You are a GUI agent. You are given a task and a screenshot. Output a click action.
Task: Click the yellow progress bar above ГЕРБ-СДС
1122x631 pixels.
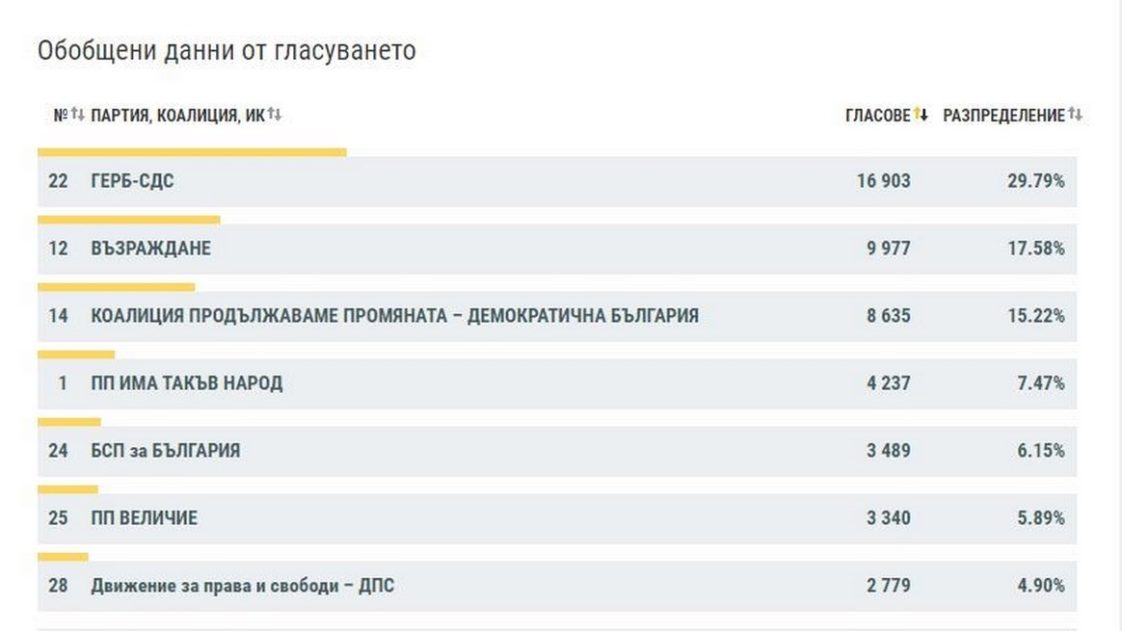pos(192,152)
